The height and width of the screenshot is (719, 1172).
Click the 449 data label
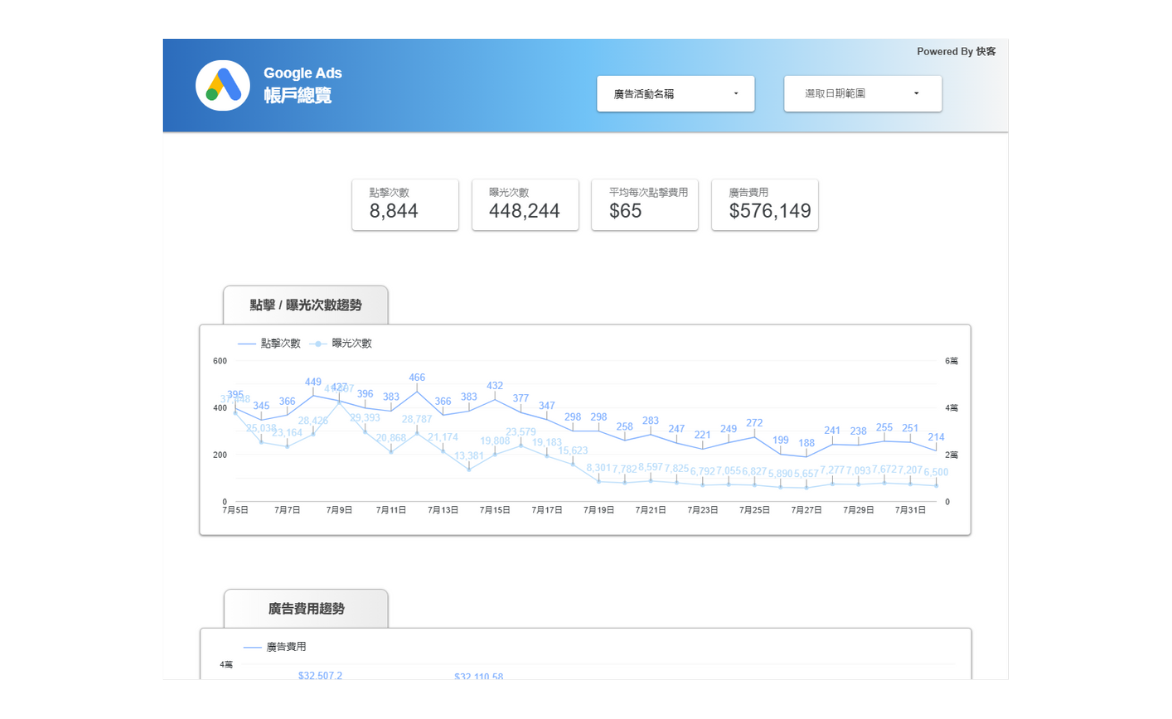tap(313, 382)
